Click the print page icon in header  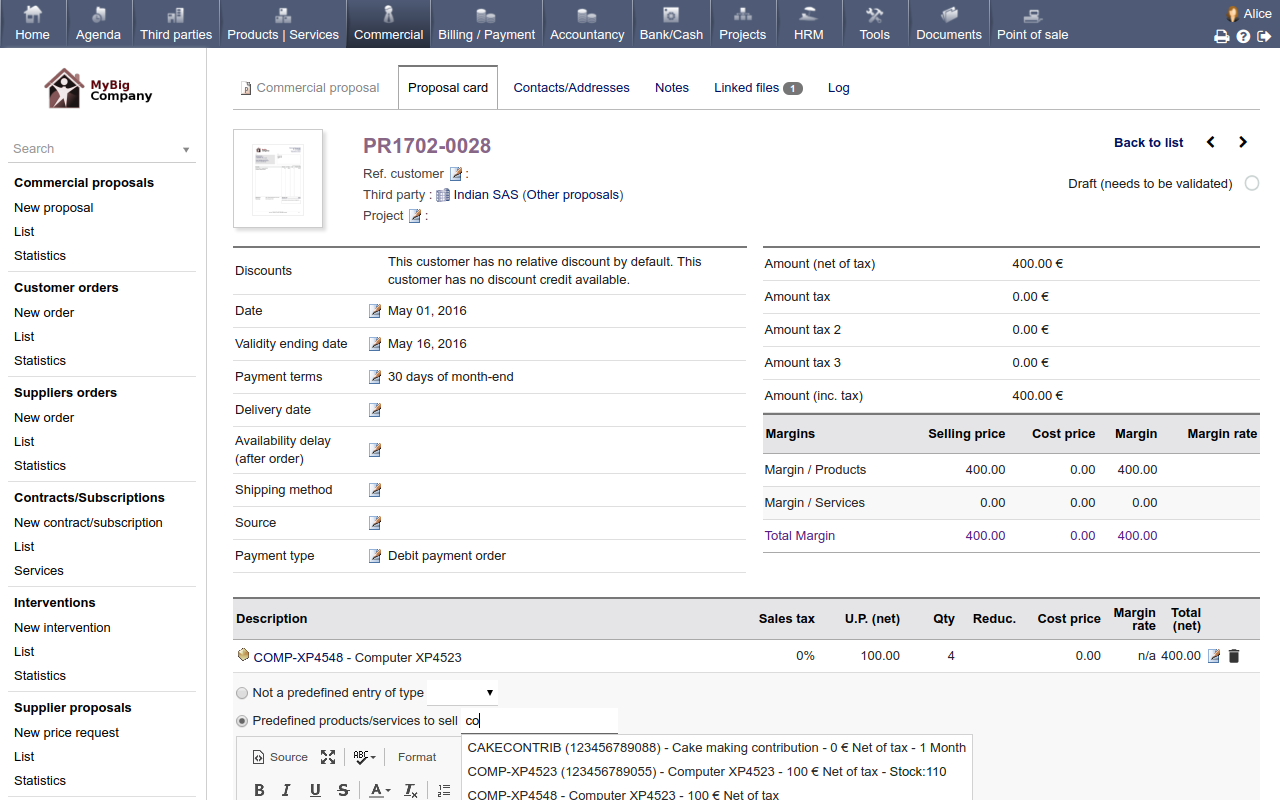(1221, 36)
